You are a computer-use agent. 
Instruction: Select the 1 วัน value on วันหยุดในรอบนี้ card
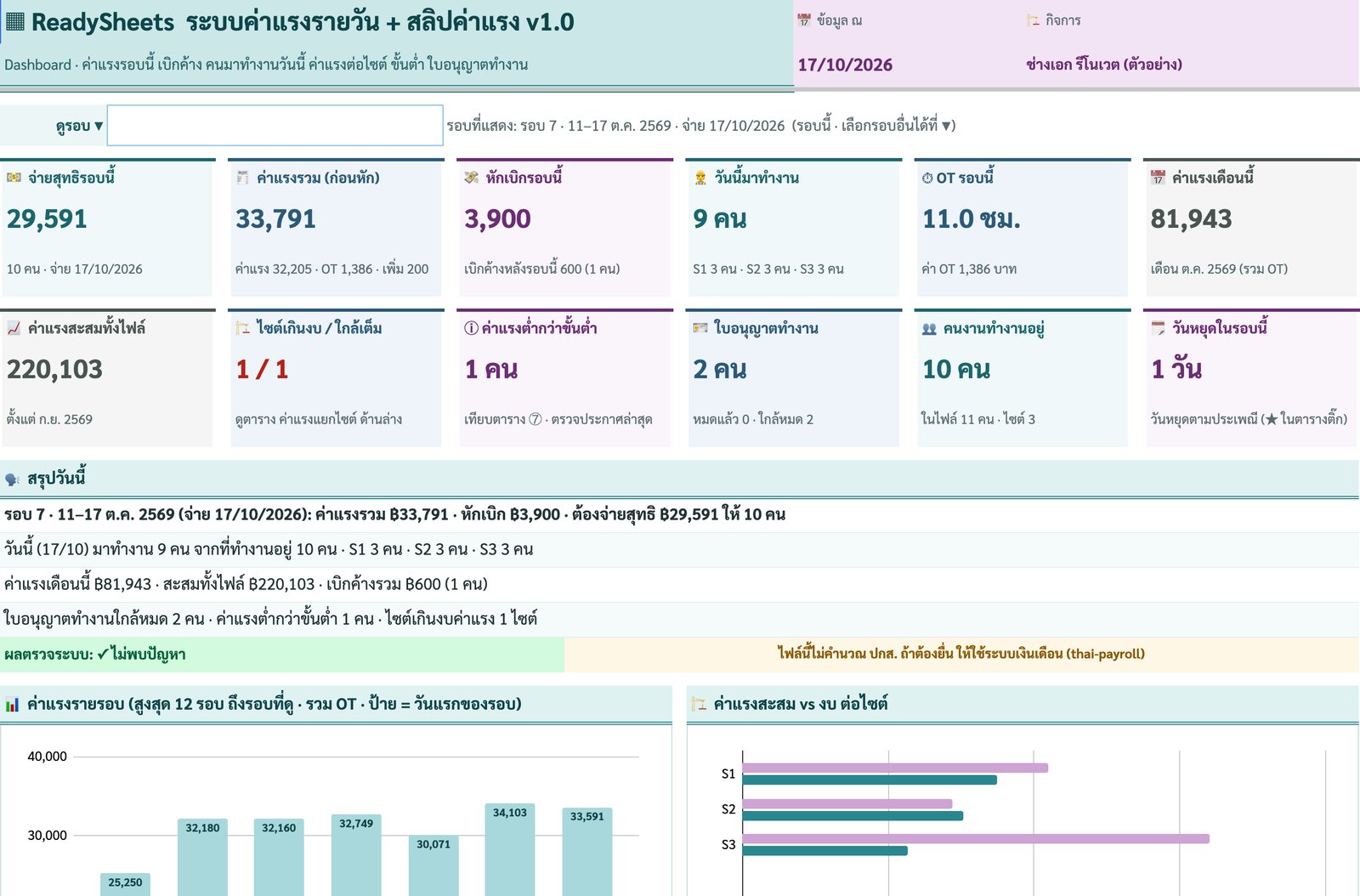tap(1176, 370)
